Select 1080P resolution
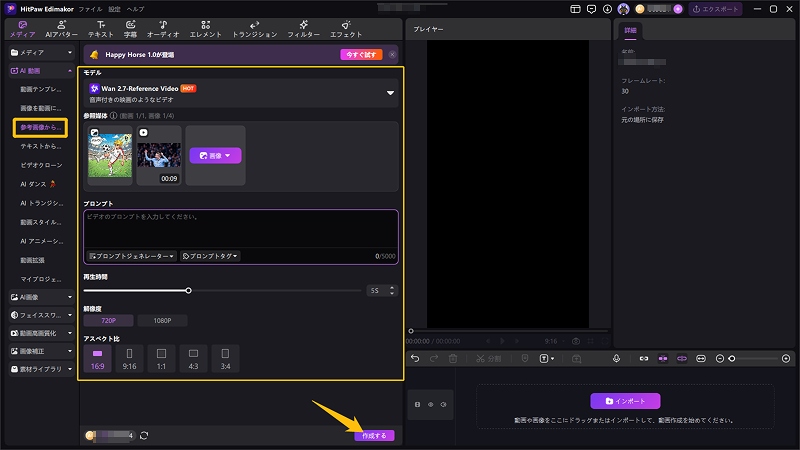Viewport: 800px width, 450px height. click(162, 320)
